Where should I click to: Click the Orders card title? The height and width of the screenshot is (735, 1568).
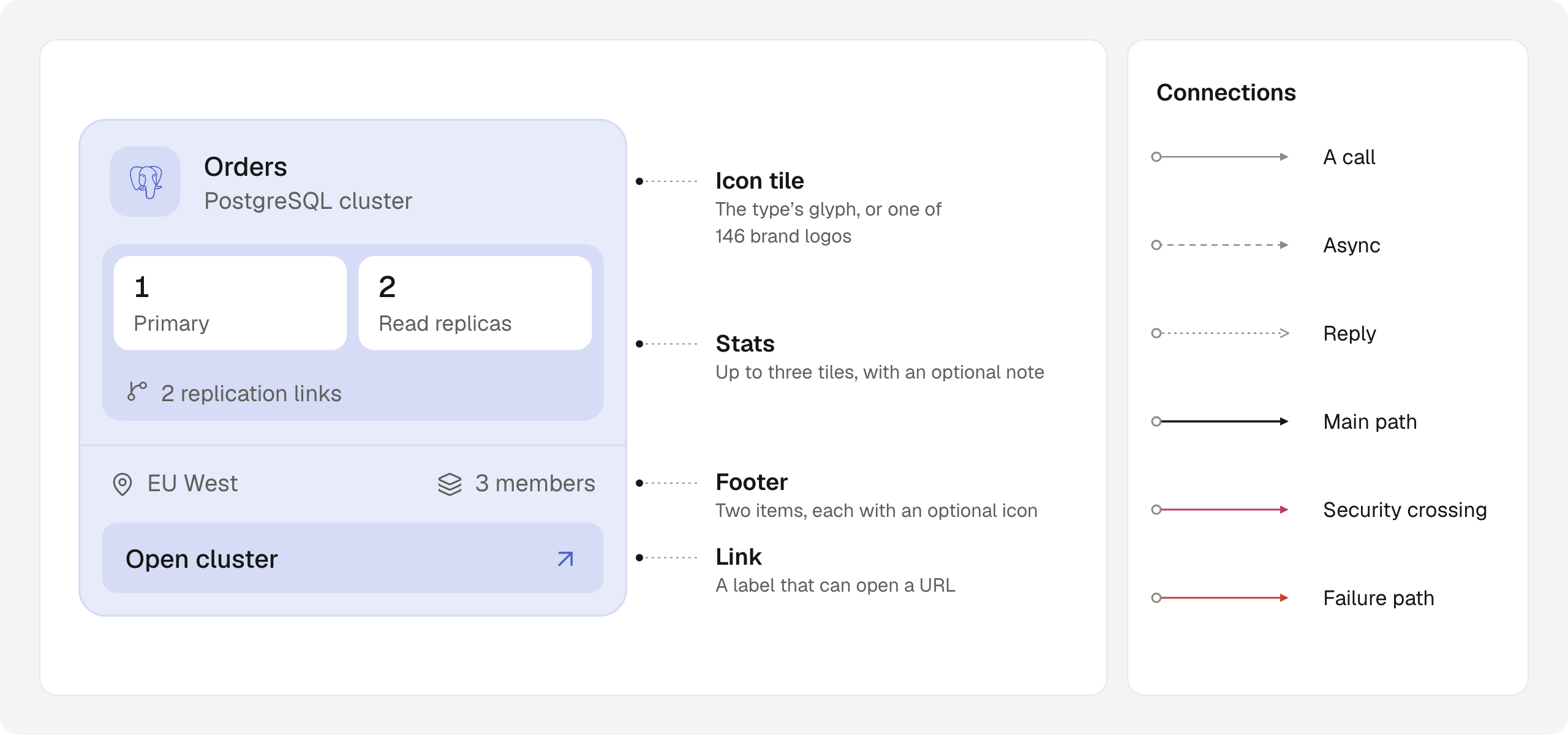pos(246,167)
